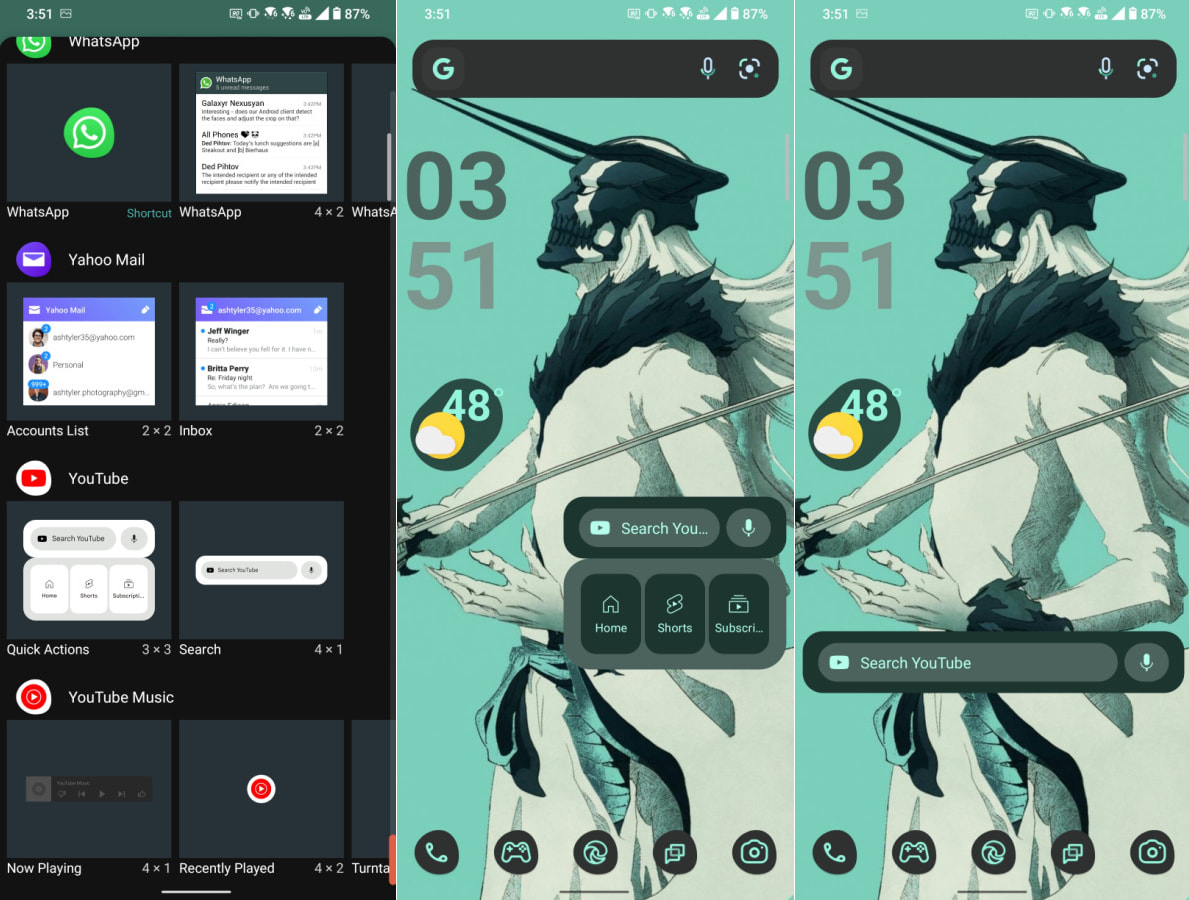Tap the Yahoo Mail app icon header
The width and height of the screenshot is (1189, 900).
click(33, 260)
